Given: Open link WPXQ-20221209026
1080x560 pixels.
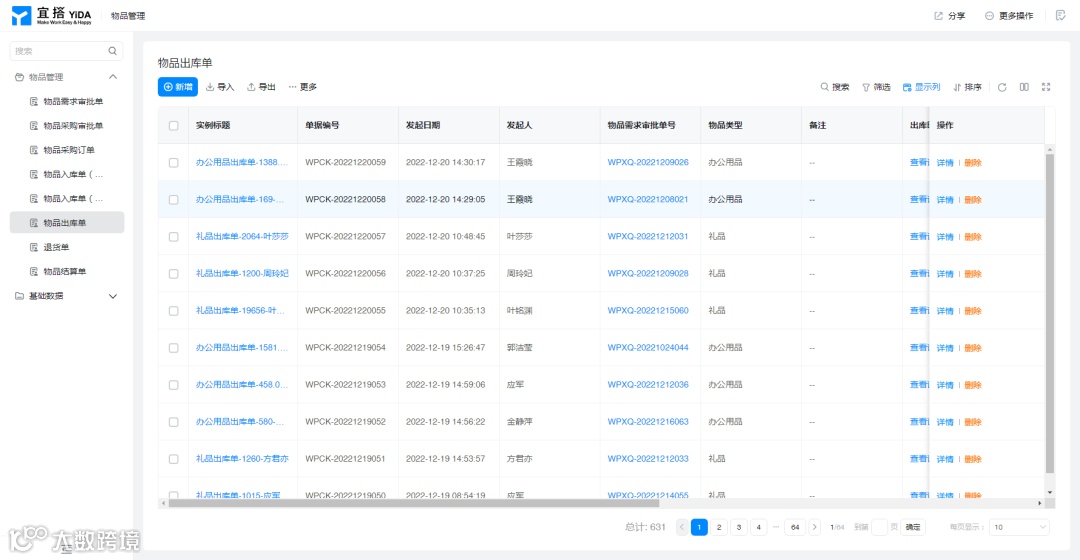Looking at the screenshot, I should pos(647,163).
